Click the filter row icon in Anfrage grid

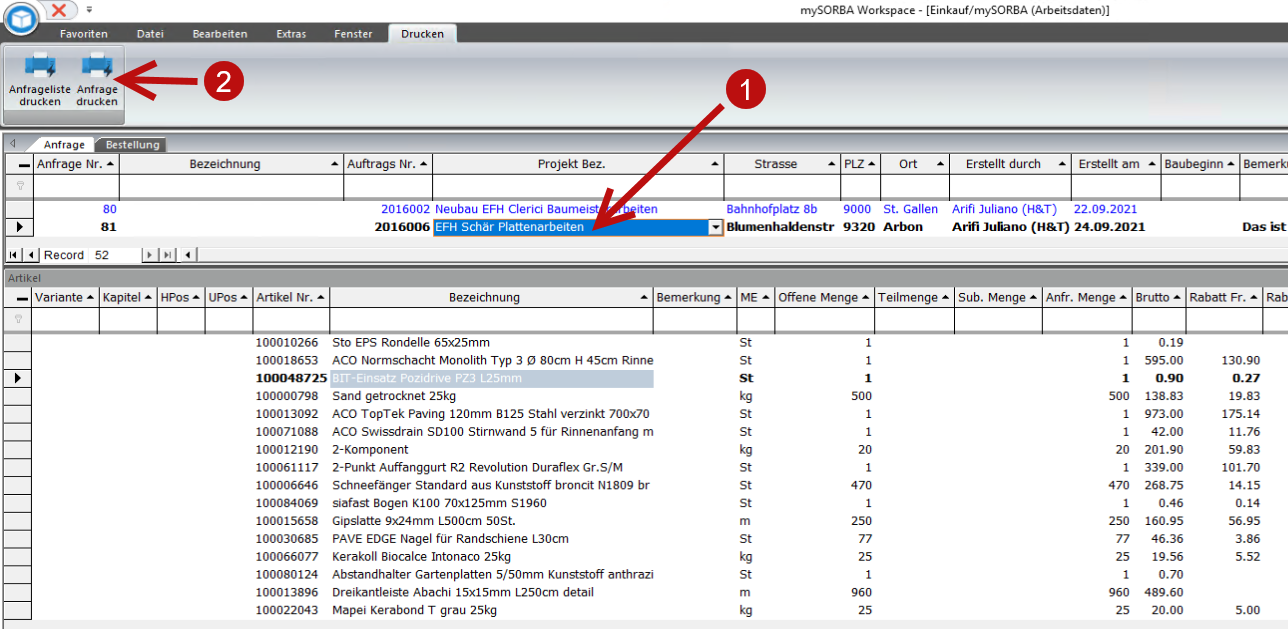(19, 186)
